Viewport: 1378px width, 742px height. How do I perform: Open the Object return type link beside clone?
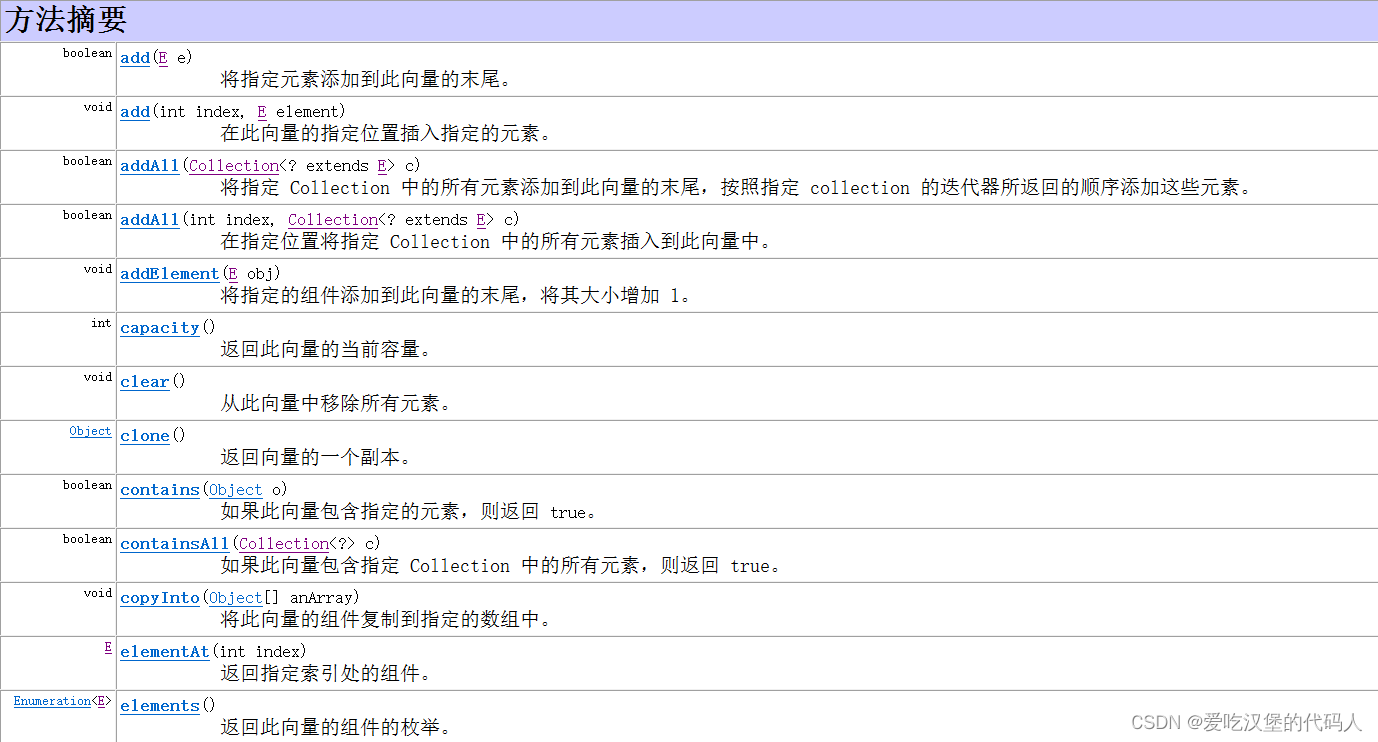(90, 431)
